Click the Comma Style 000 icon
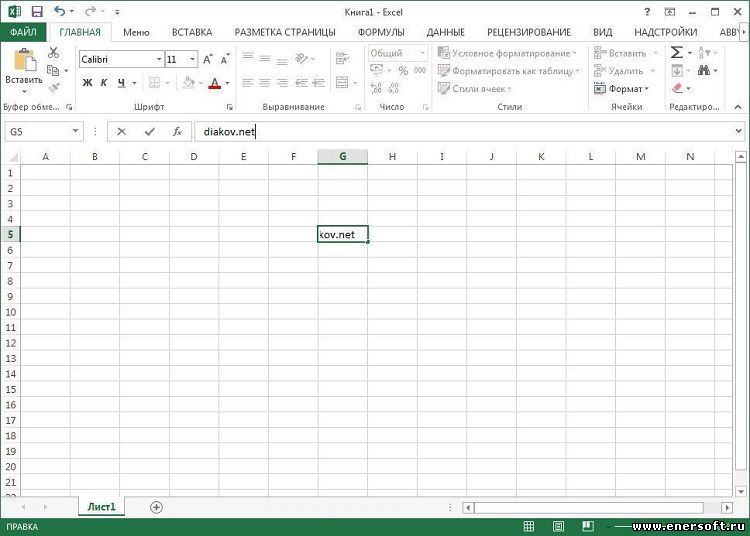 pos(420,71)
